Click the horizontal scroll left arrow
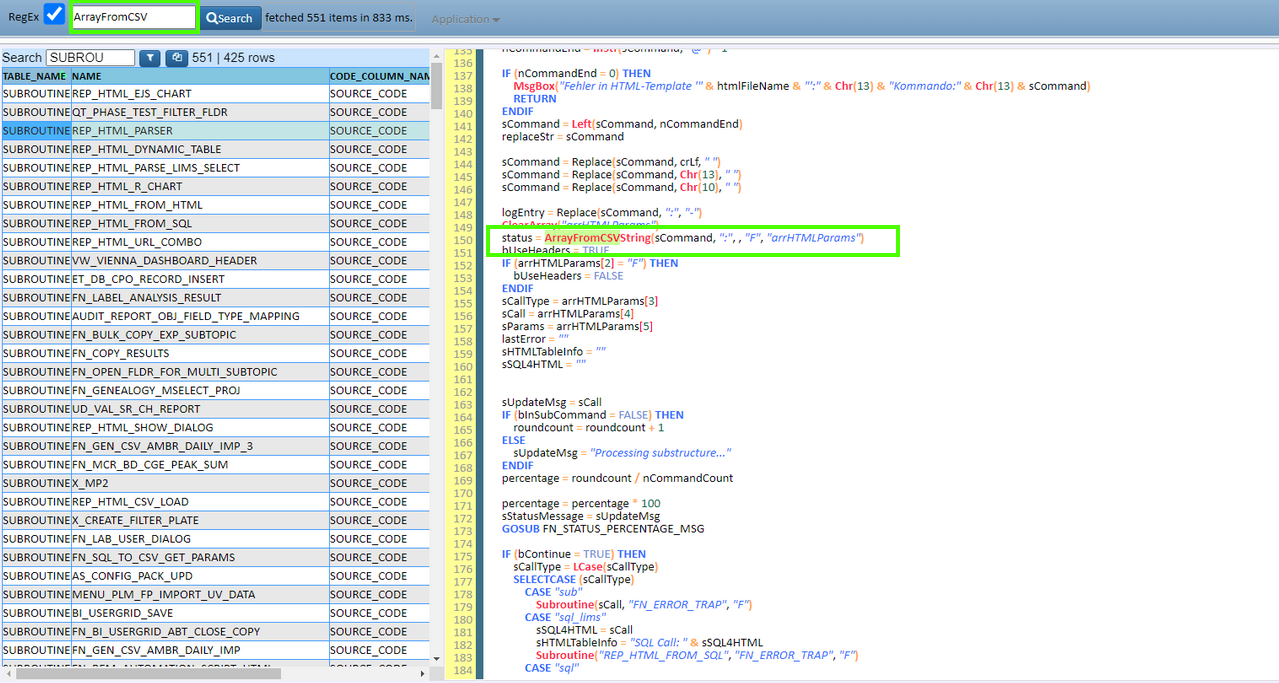Screen dimensions: 1279x683 pyautogui.click(x=8, y=673)
